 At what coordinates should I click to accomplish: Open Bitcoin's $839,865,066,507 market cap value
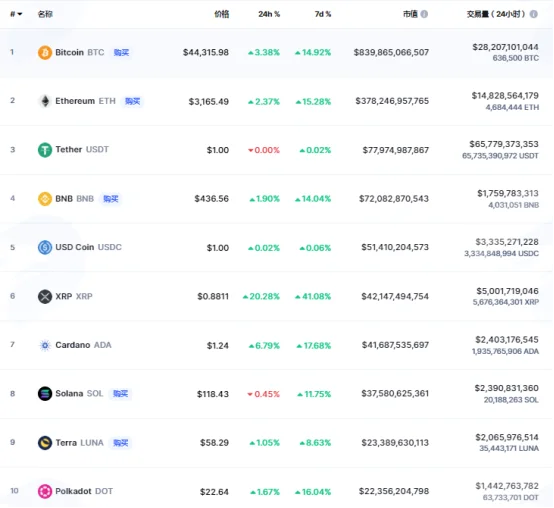click(x=391, y=52)
